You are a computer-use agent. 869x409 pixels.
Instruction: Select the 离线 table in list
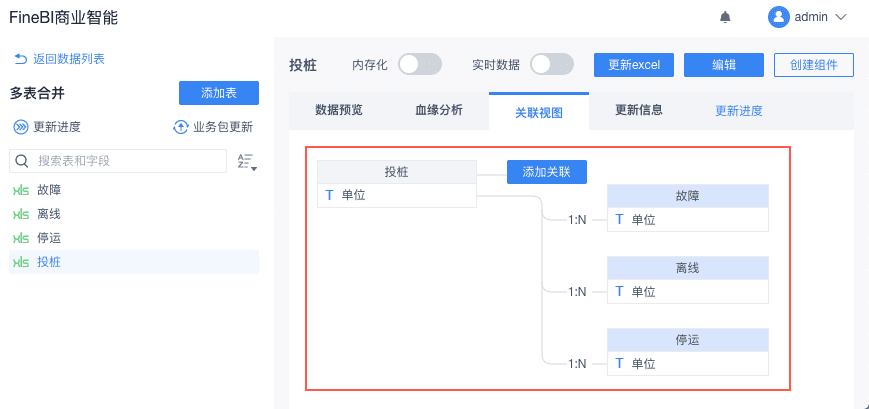coord(49,213)
